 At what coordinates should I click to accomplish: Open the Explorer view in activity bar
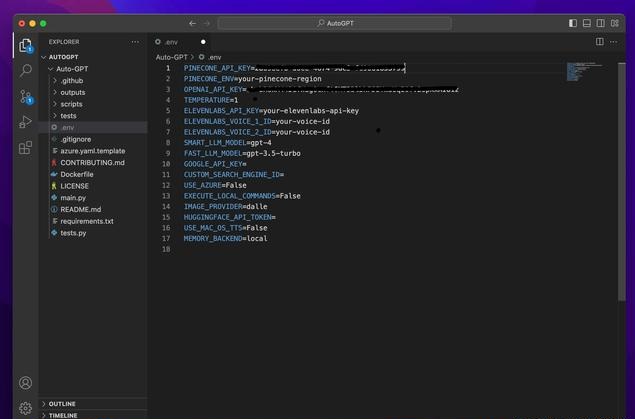26,45
